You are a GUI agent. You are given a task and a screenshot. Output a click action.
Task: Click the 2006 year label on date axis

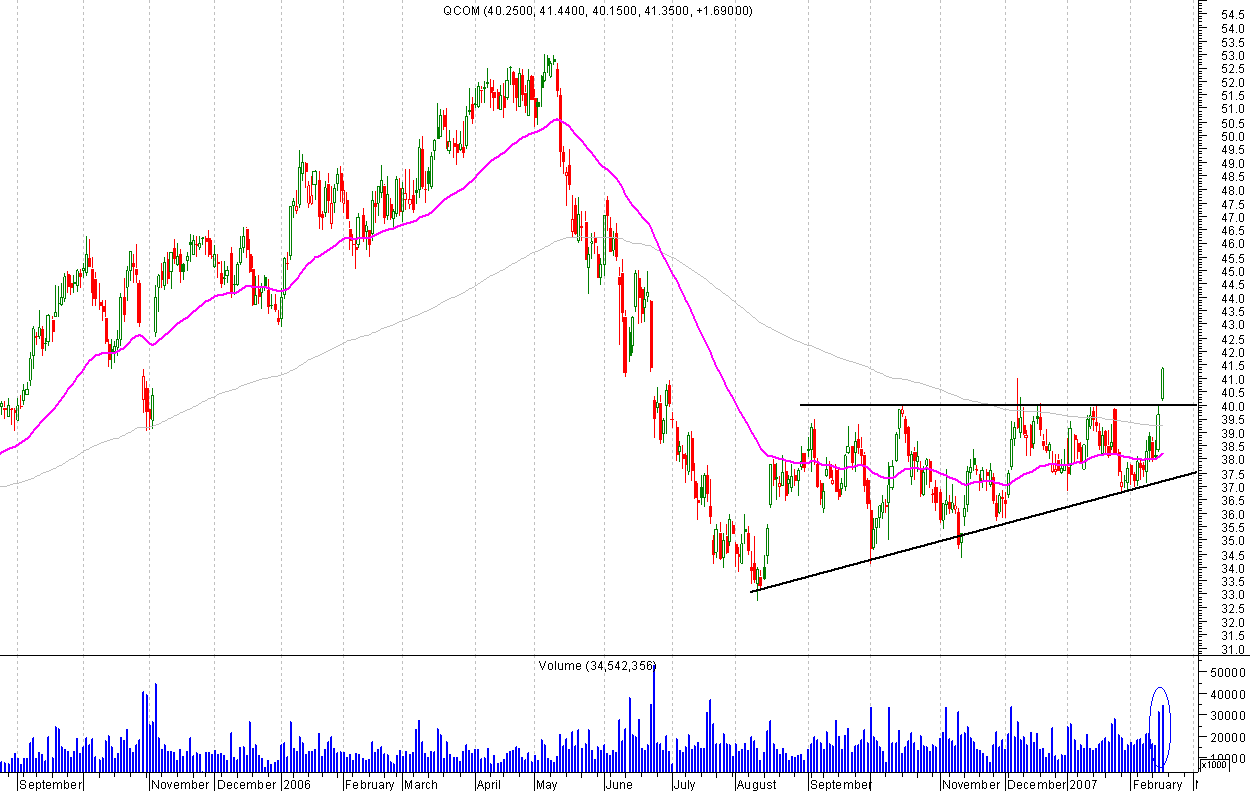coord(297,785)
